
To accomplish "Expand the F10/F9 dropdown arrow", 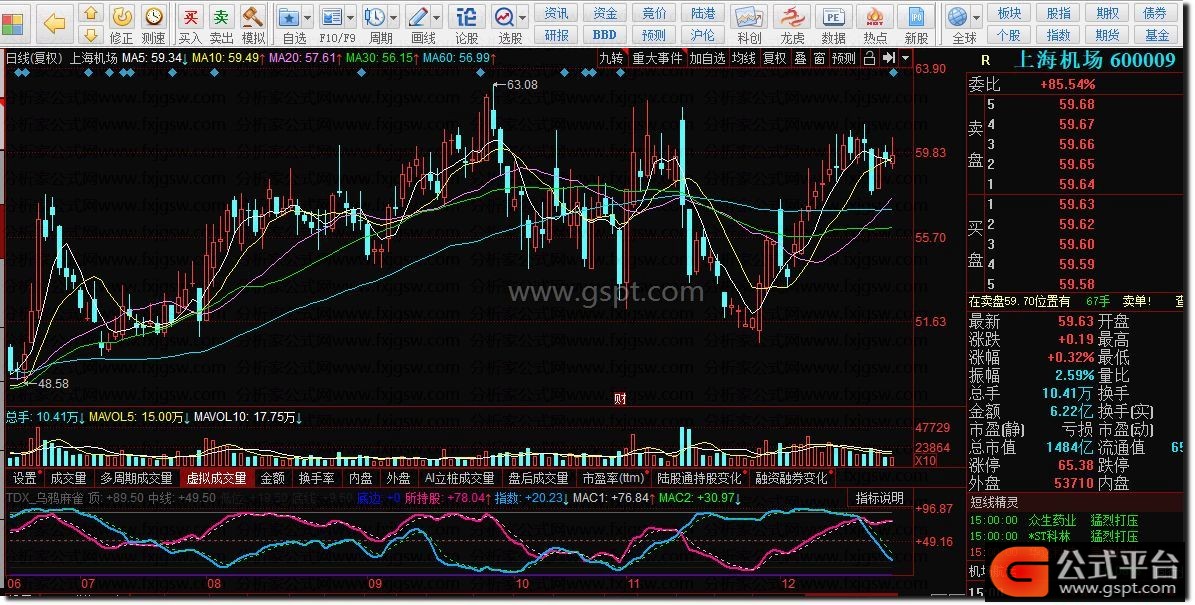I will pyautogui.click(x=351, y=17).
